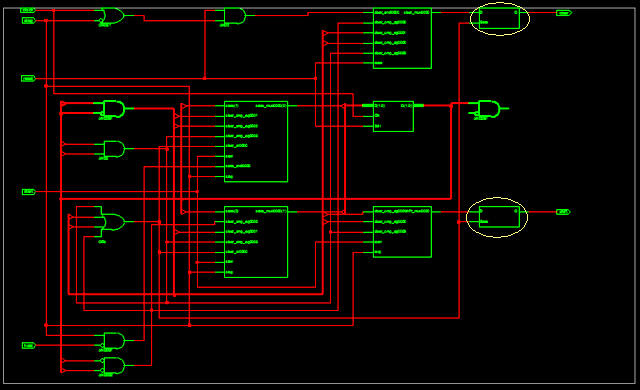
Task: Select the bottommost AND gate with two inverted inputs
Action: pyautogui.click(x=113, y=366)
